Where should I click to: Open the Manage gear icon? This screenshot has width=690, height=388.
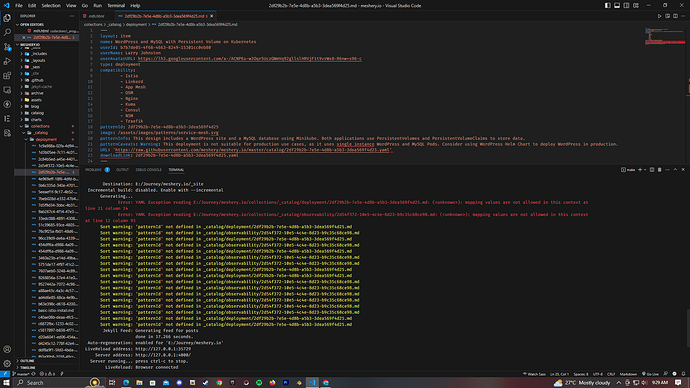(7, 363)
